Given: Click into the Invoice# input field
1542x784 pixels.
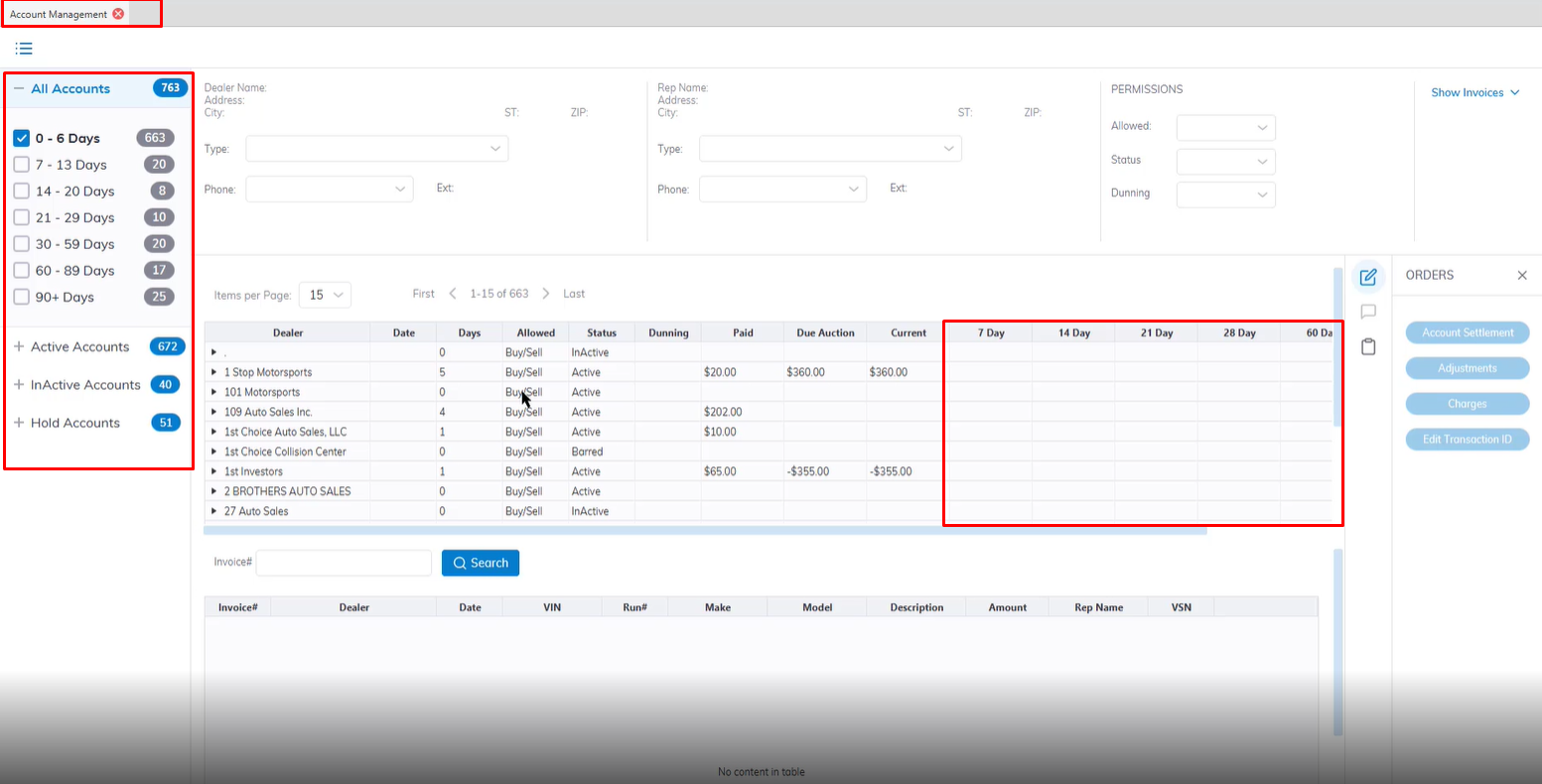Looking at the screenshot, I should point(344,563).
